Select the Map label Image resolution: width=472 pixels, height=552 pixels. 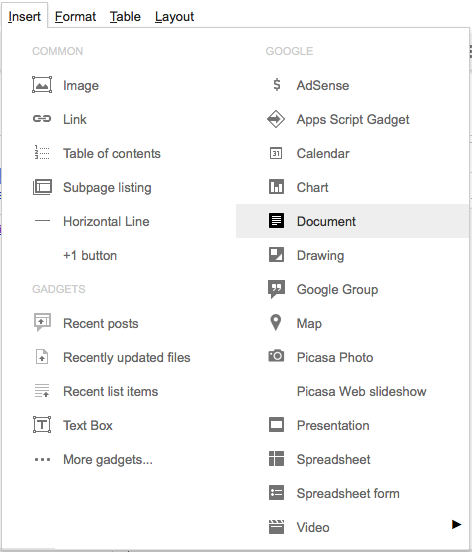pos(309,324)
